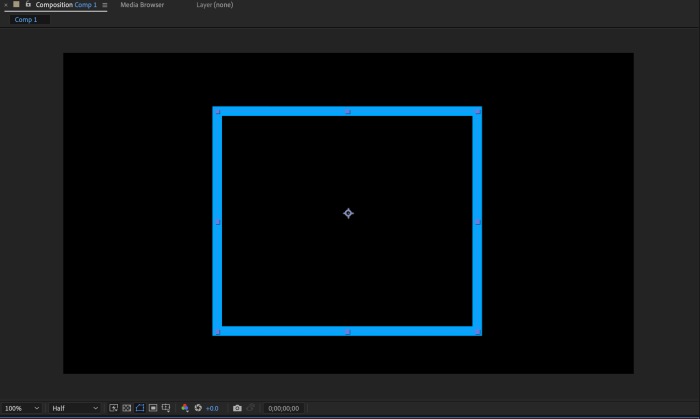The width and height of the screenshot is (700, 419).
Task: Click the composition label color swatch
Action: [x=16, y=4]
